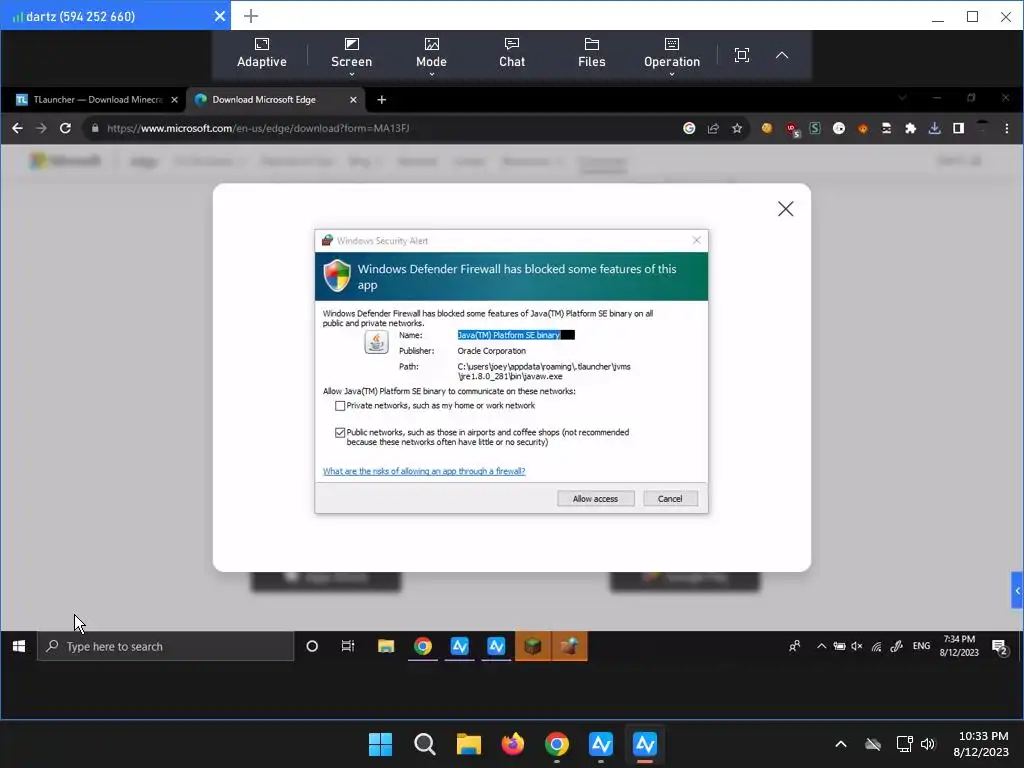
Task: Switch to TLauncher Download Minecraft browser tab
Action: pyautogui.click(x=97, y=99)
